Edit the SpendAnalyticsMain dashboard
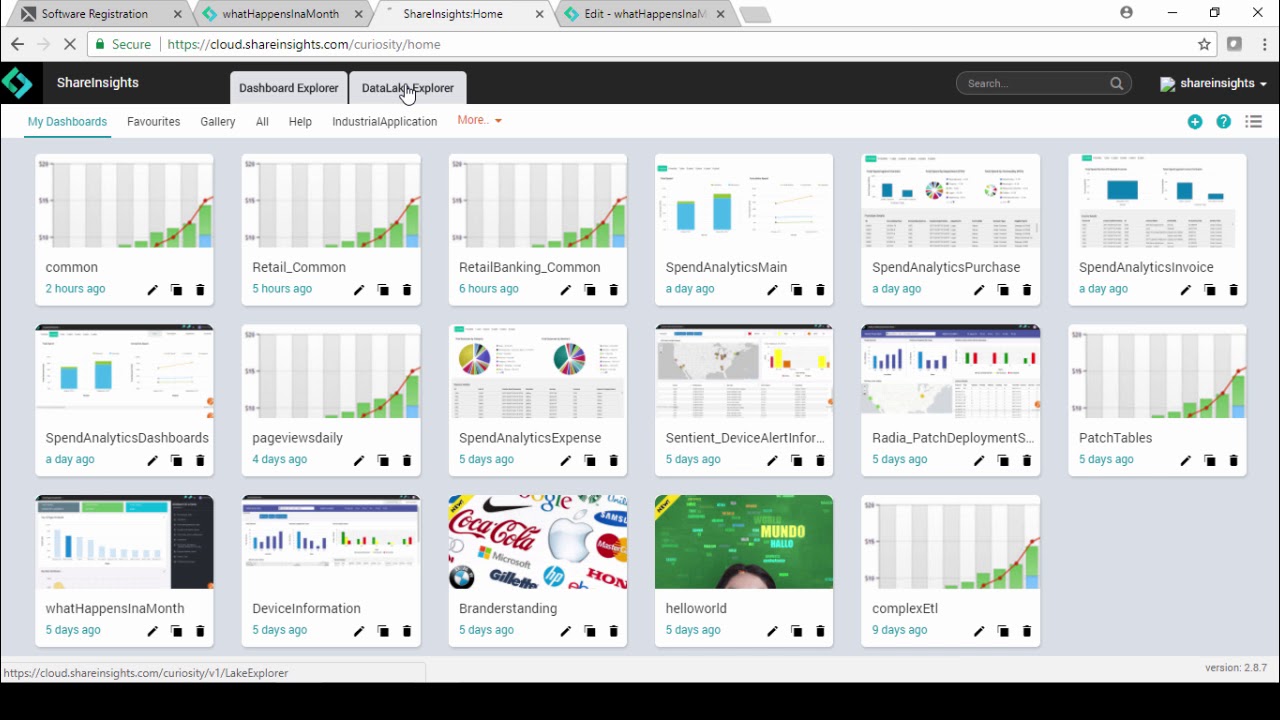1280x720 pixels. [x=772, y=290]
